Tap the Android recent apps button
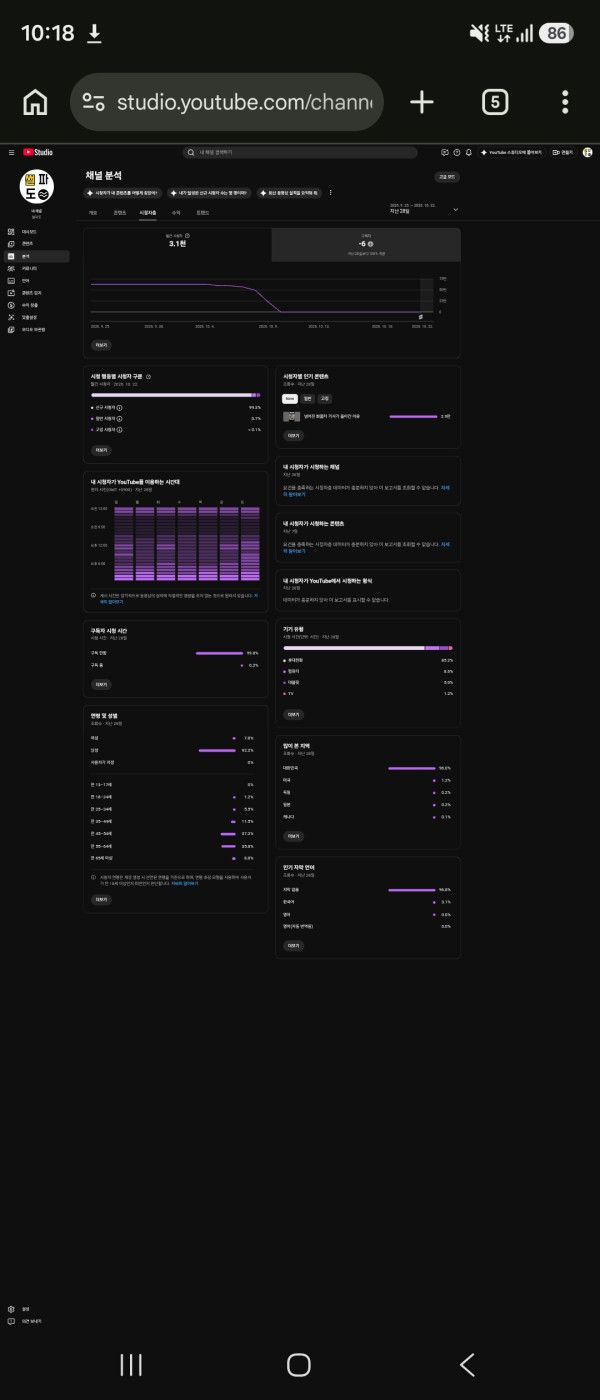The image size is (600, 1400). tap(131, 1364)
